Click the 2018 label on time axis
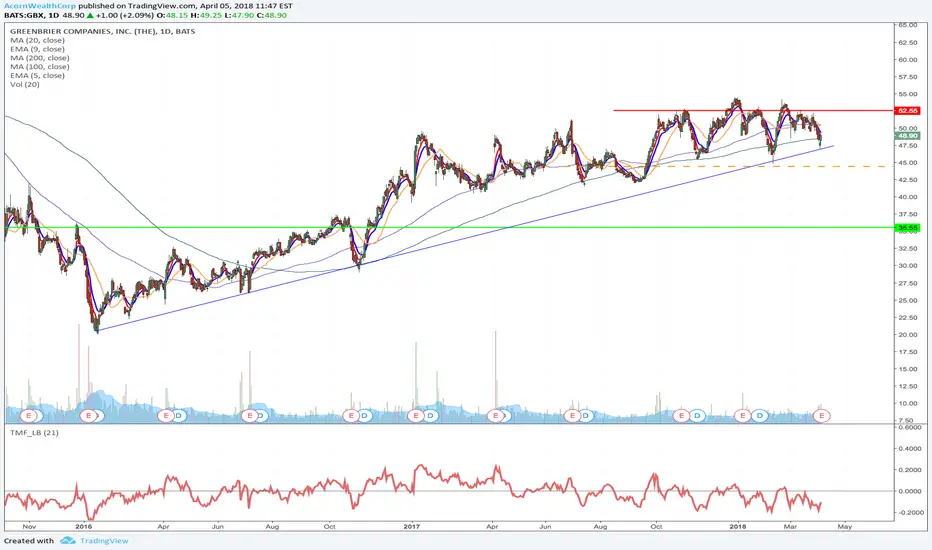 point(738,526)
